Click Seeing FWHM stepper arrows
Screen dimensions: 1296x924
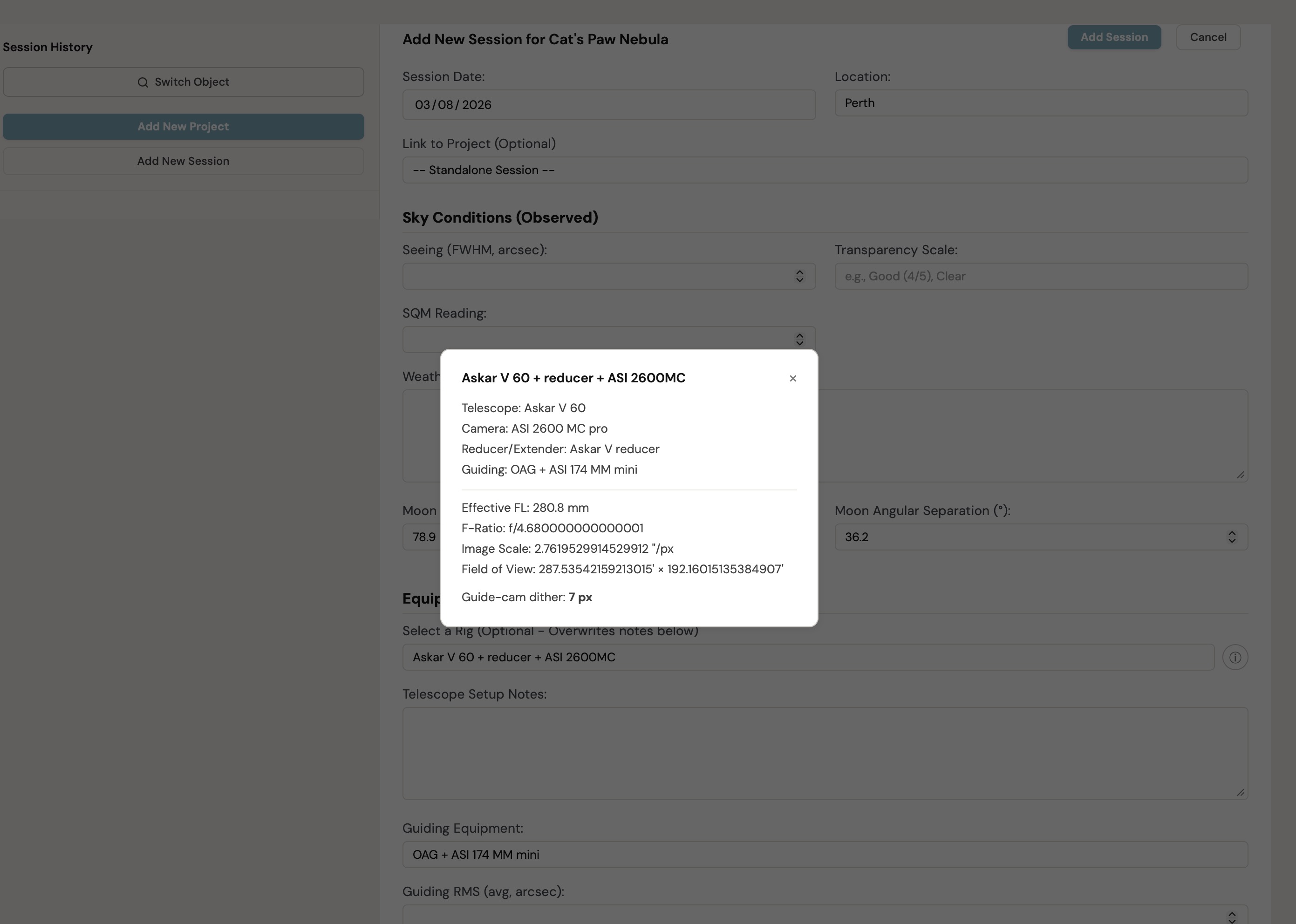click(x=799, y=276)
